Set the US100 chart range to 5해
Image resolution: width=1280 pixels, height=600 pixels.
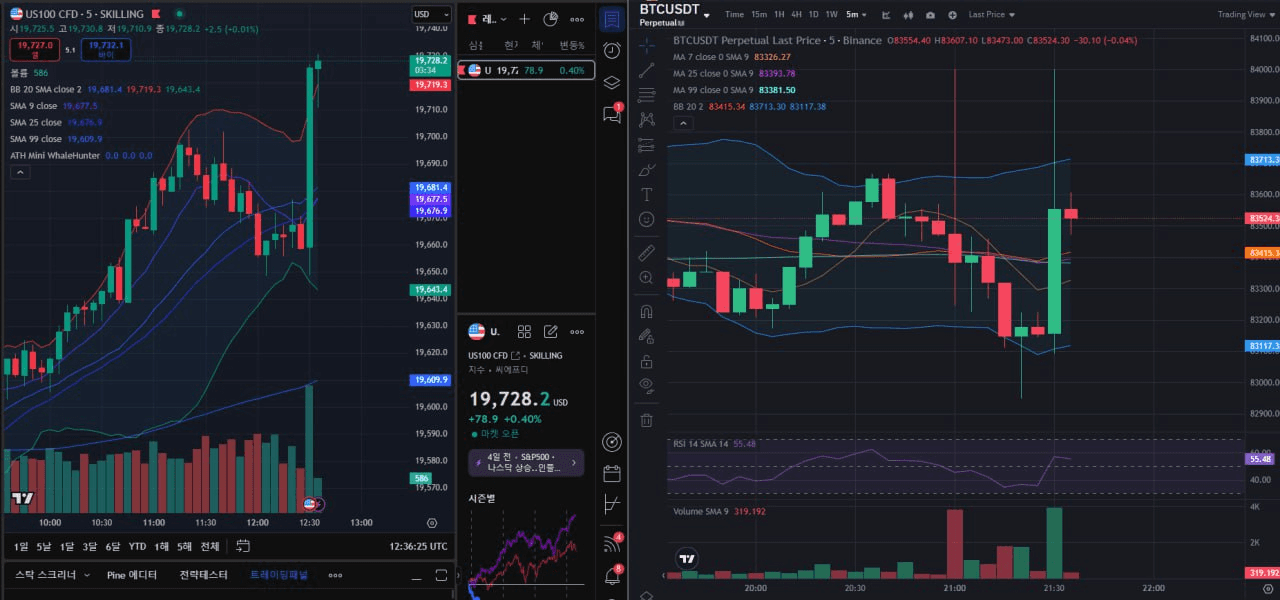[185, 546]
